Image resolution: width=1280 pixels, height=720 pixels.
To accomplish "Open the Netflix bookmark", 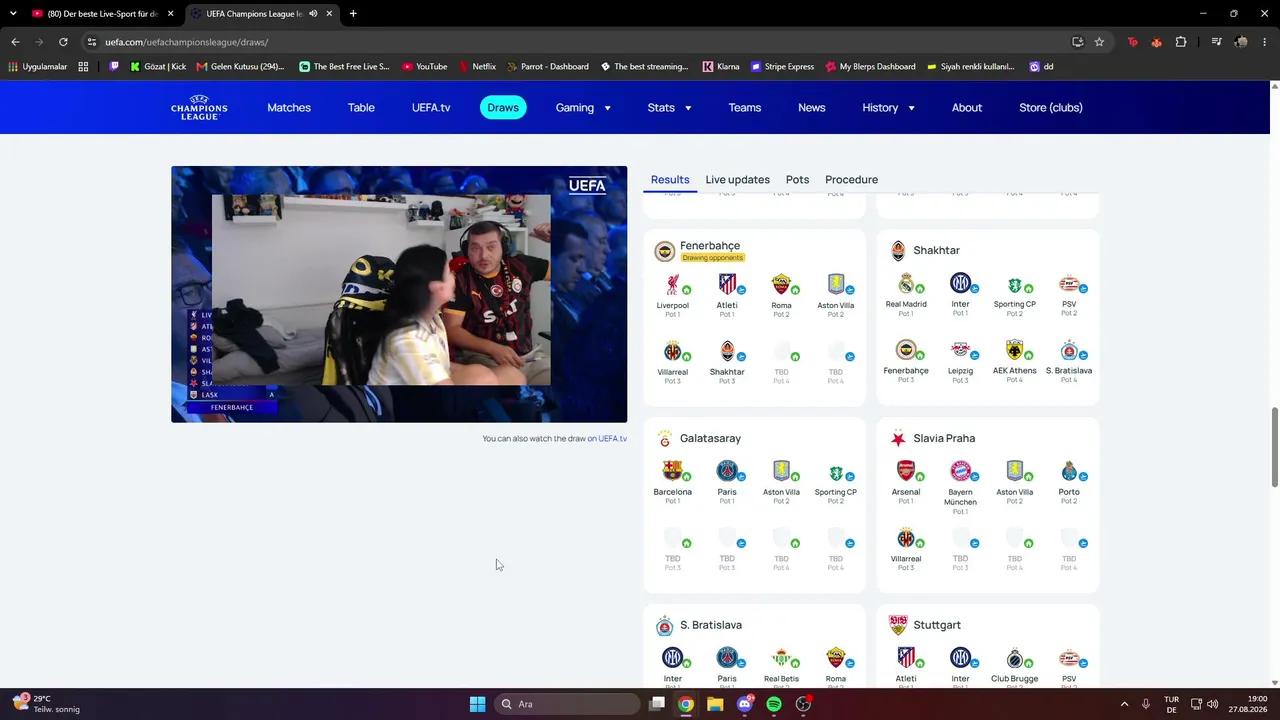I will tap(477, 67).
